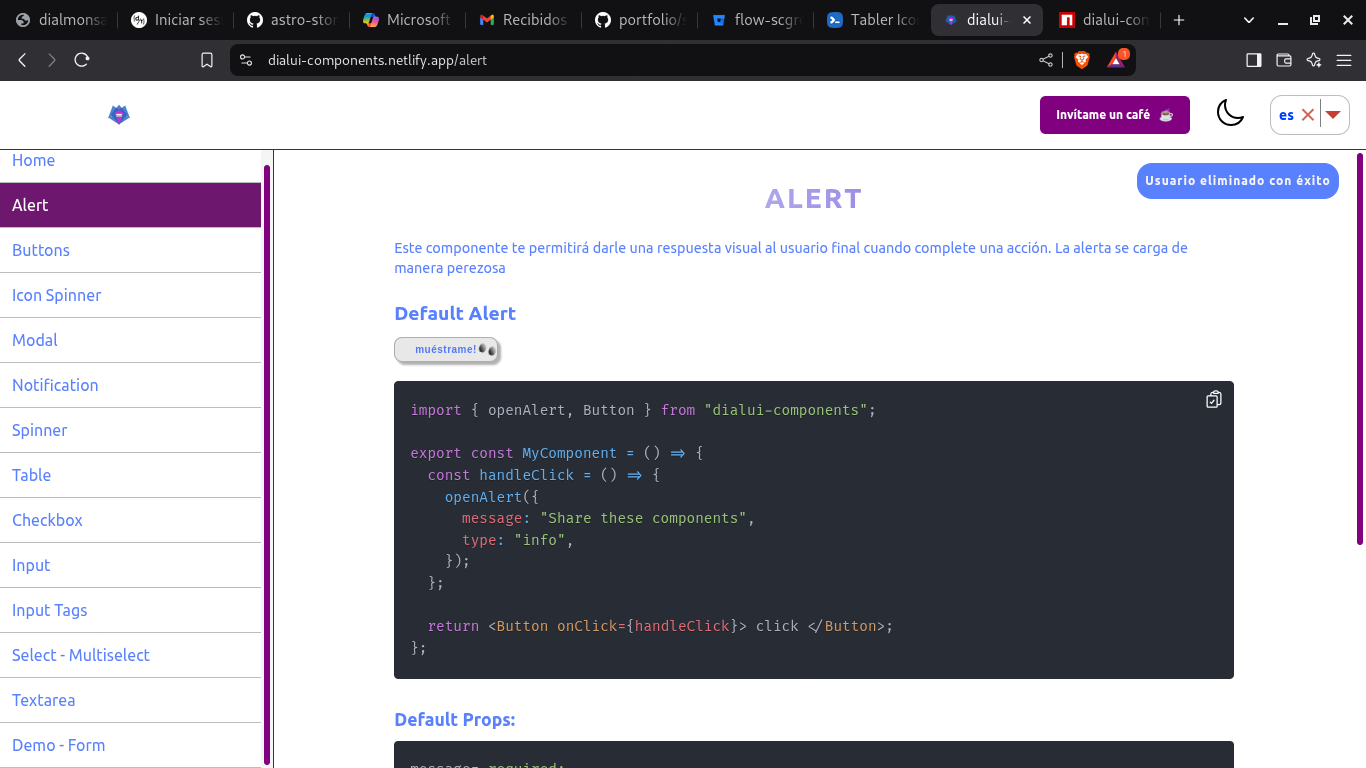Viewport: 1366px width, 768px height.
Task: Copy the code snippet with clipboard icon
Action: tap(1213, 400)
